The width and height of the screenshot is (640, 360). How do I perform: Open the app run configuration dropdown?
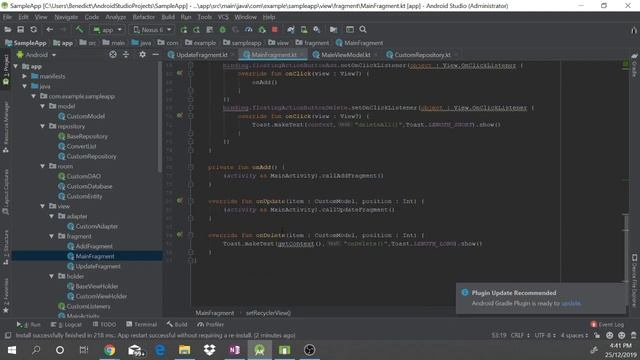point(108,30)
